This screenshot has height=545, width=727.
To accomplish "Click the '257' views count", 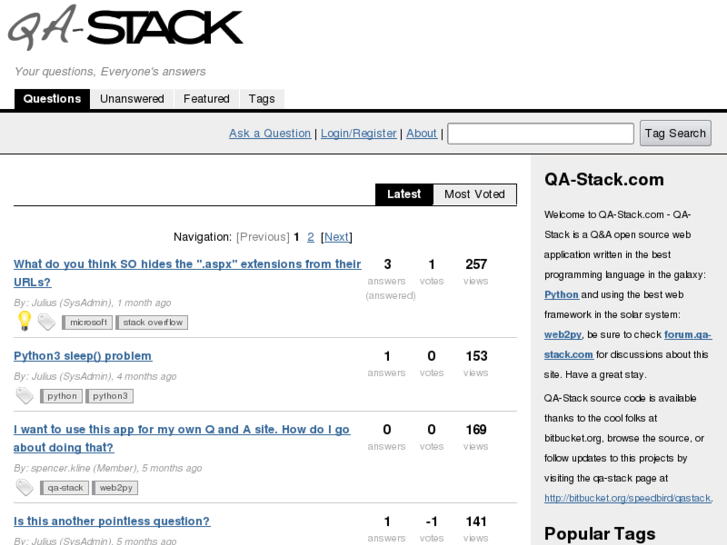I will [x=476, y=264].
